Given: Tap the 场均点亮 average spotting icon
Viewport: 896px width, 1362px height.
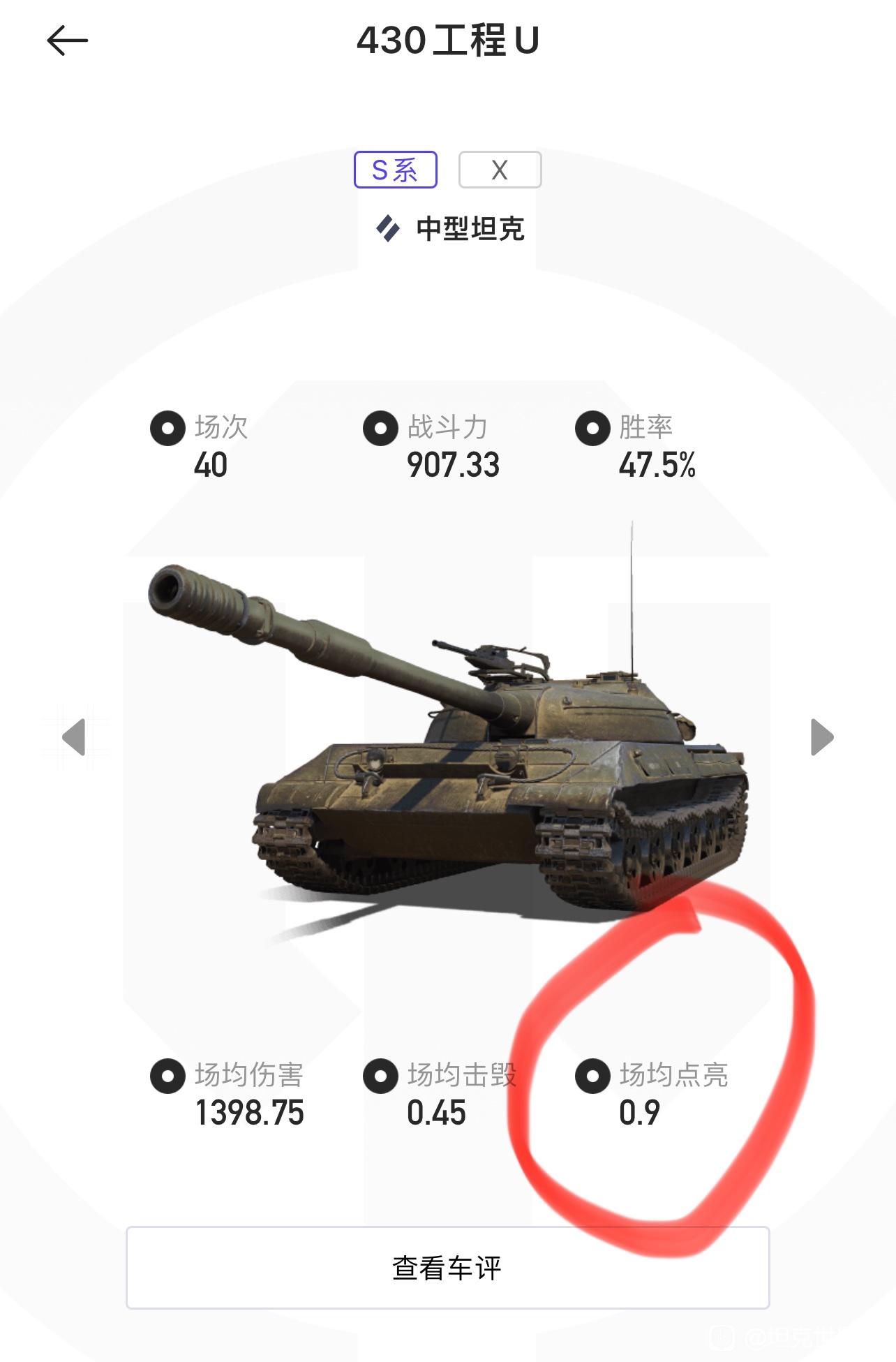Looking at the screenshot, I should pos(592,1076).
